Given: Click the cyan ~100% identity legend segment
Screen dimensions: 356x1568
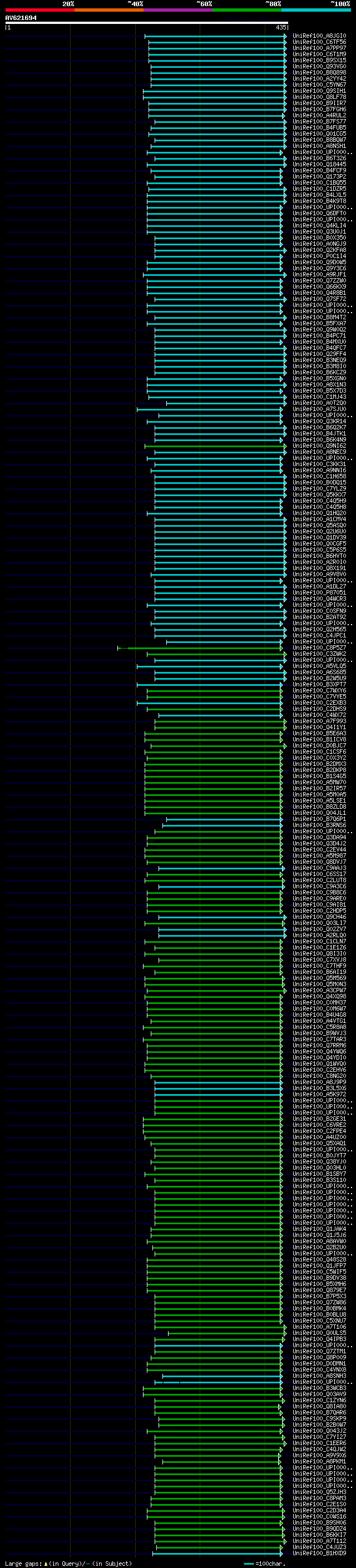Looking at the screenshot, I should [316, 10].
